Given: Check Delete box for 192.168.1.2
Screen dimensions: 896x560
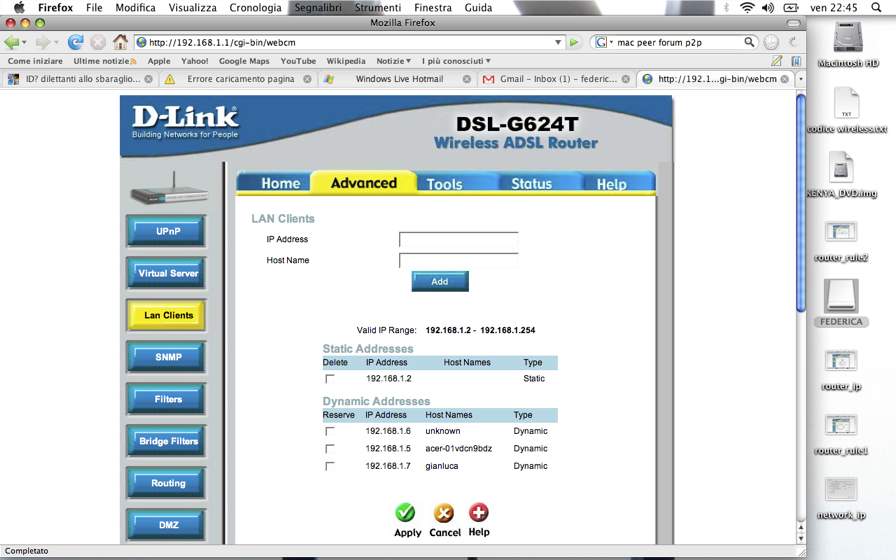Looking at the screenshot, I should (x=330, y=379).
